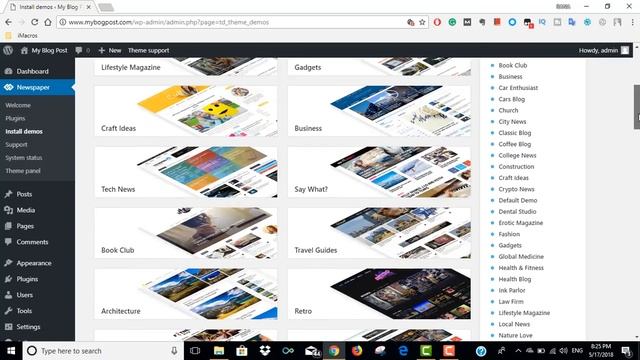
Task: Open File Explorer from taskbar
Action: click(219, 351)
